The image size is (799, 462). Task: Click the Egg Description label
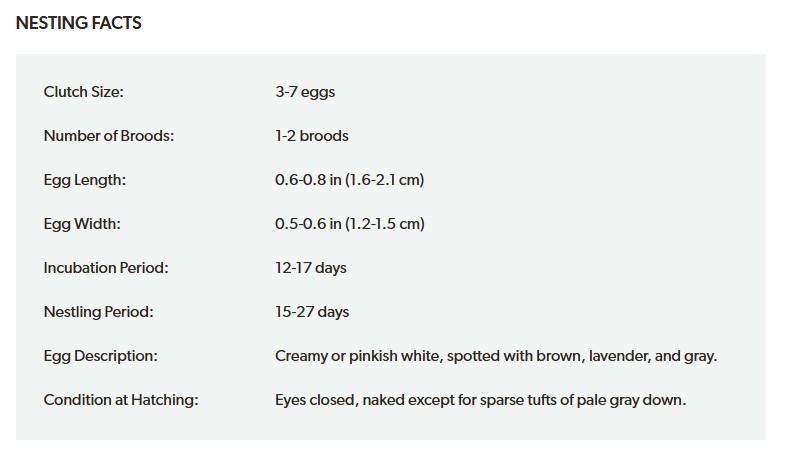tap(101, 356)
